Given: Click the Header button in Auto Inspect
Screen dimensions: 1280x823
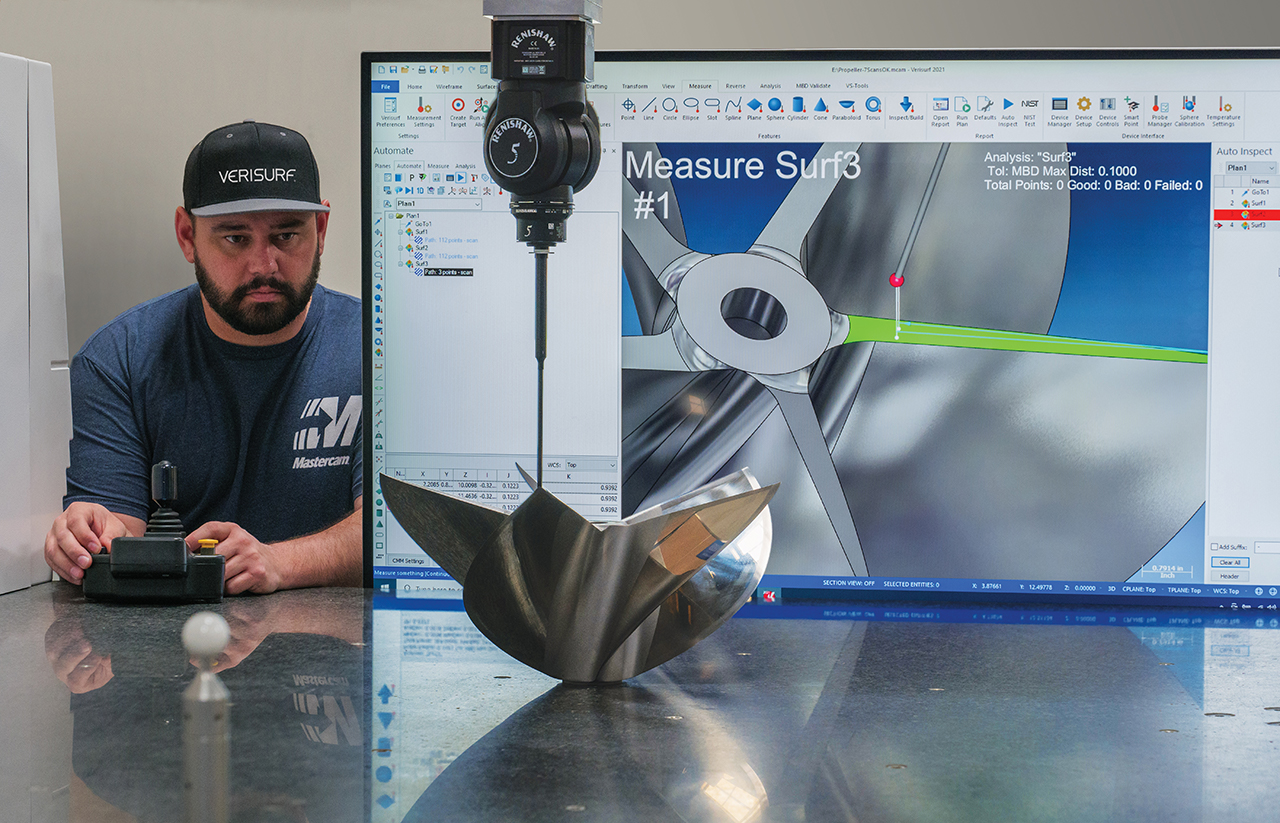Looking at the screenshot, I should click(1230, 576).
